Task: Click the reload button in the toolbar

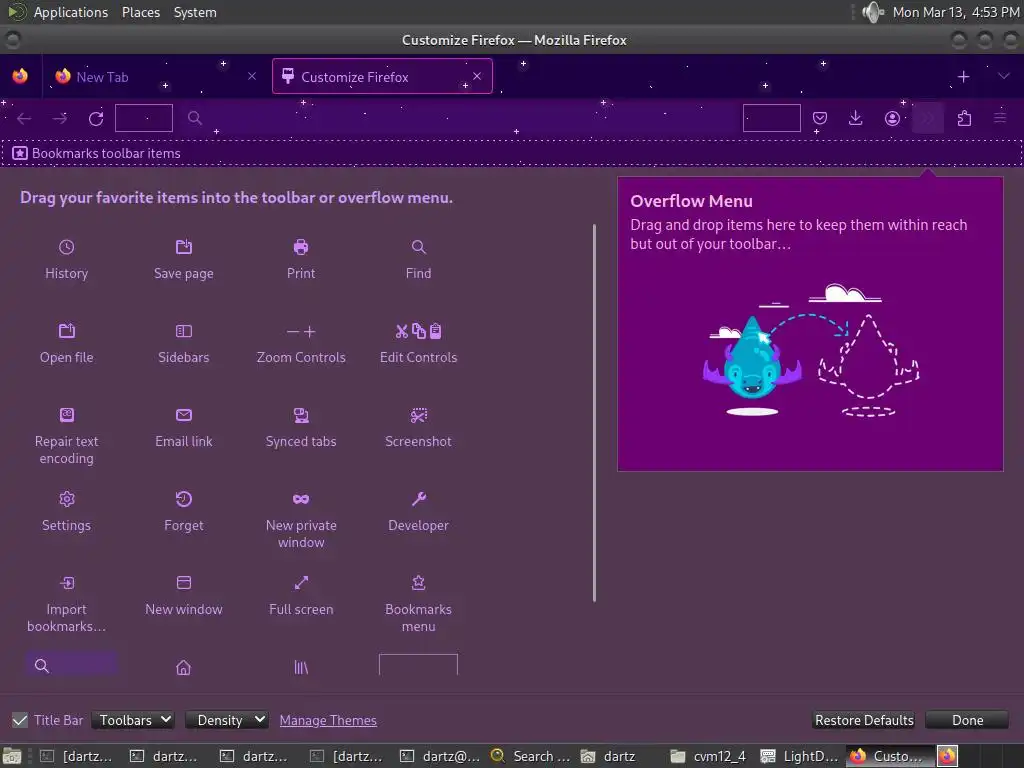Action: click(96, 118)
